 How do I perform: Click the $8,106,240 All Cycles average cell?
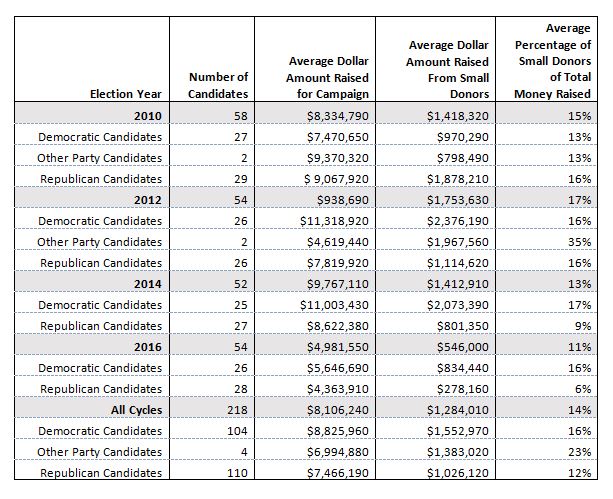coord(337,410)
